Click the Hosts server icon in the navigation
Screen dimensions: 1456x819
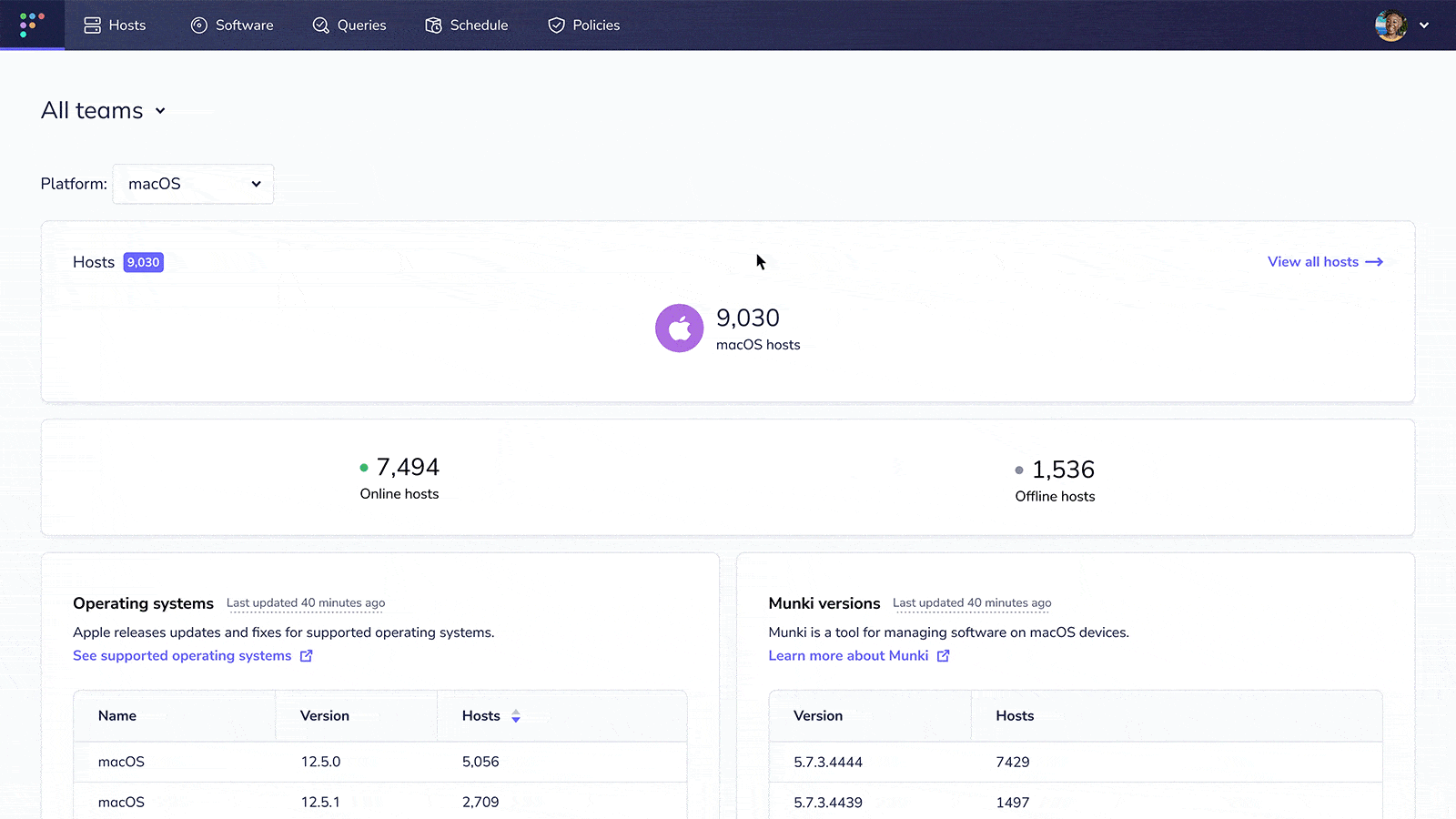(x=92, y=25)
